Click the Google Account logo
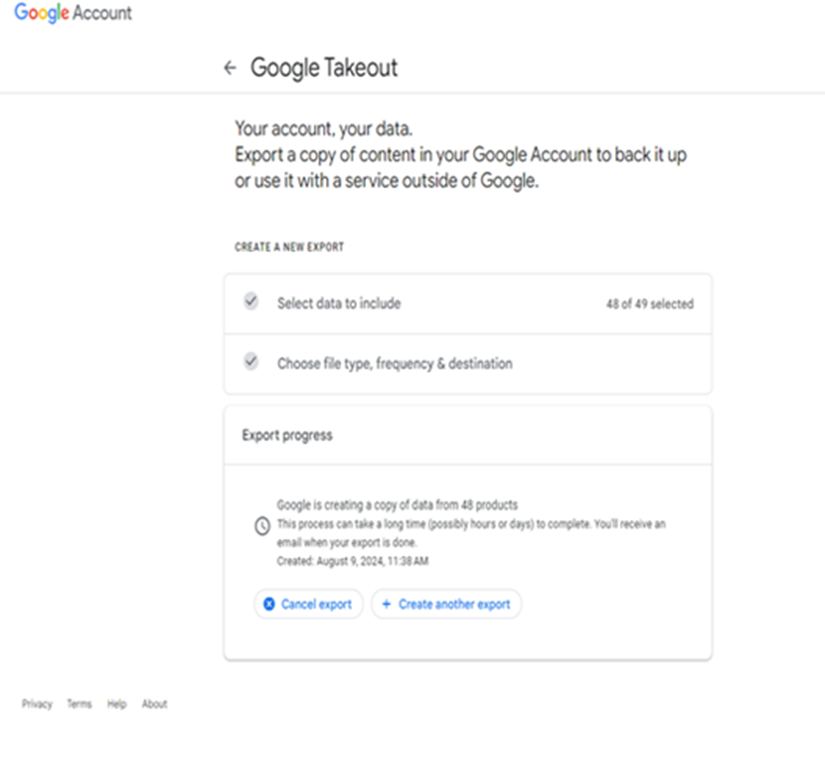 73,13
